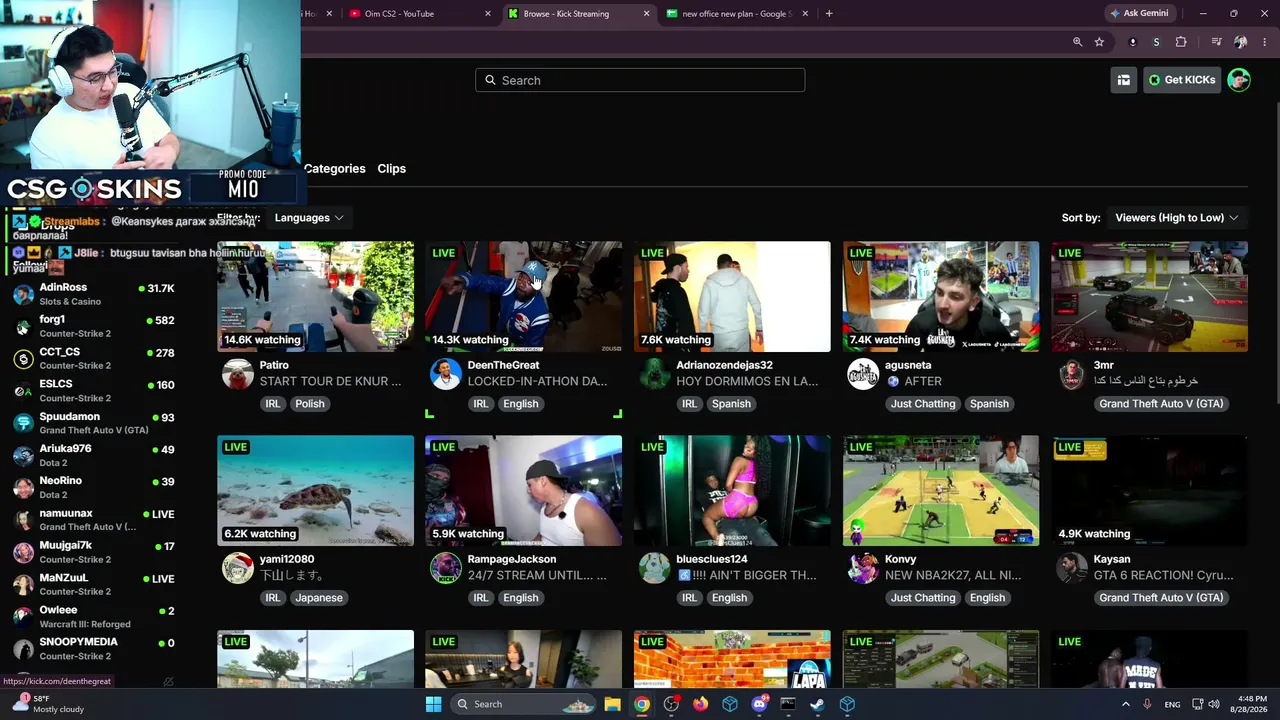Open Steam from the taskbar
The image size is (1280, 720).
pyautogui.click(x=817, y=704)
